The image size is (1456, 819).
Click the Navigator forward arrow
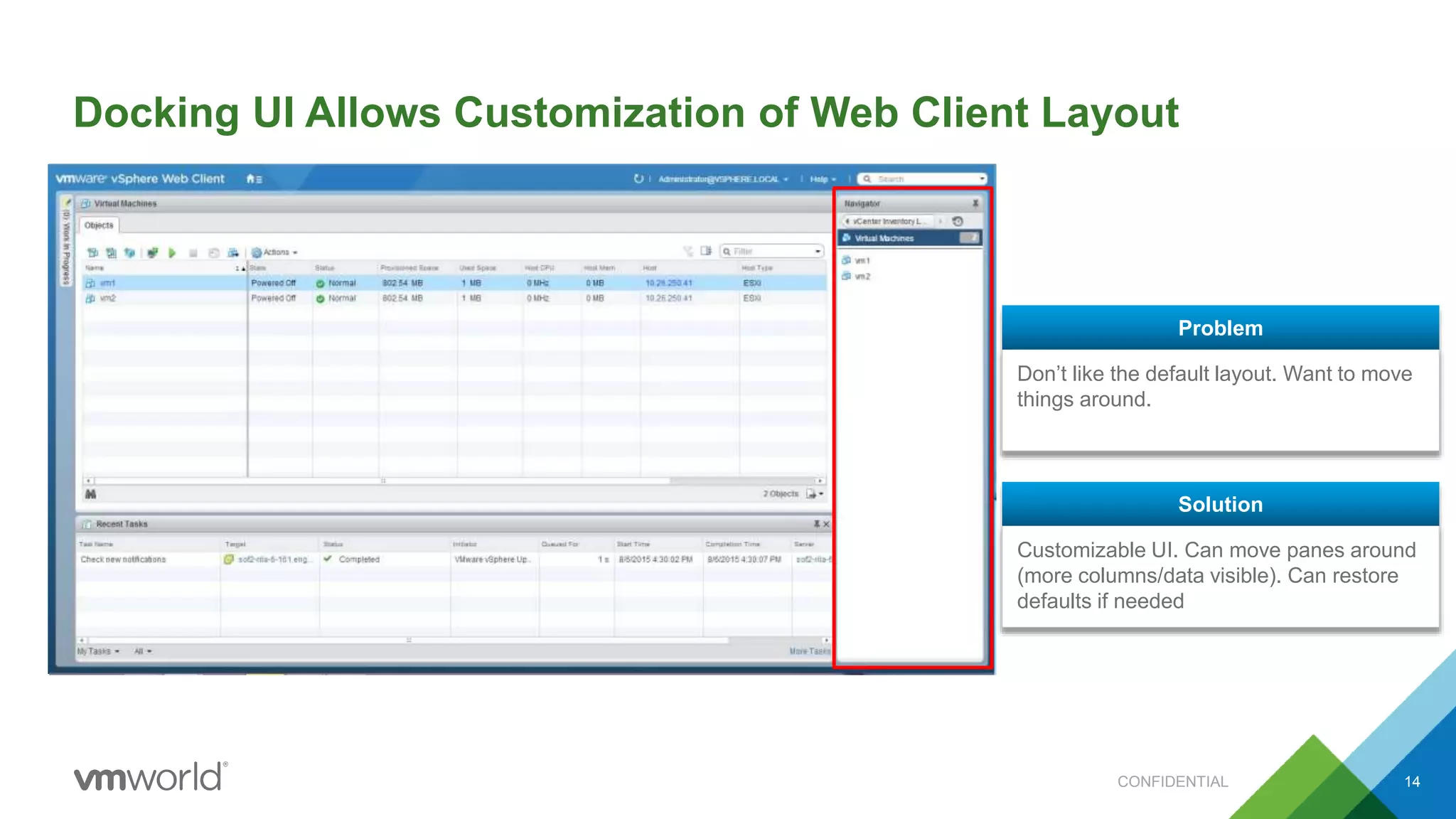(940, 222)
